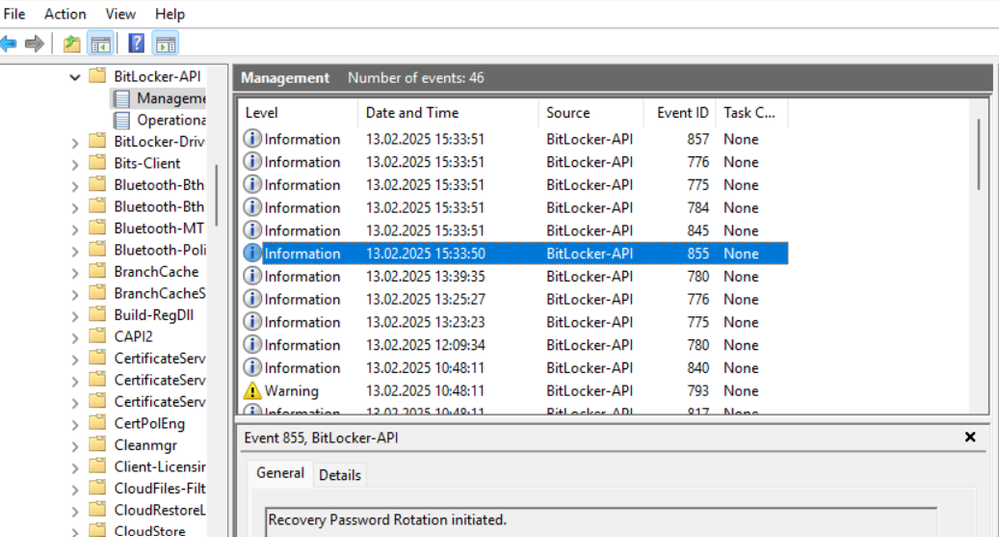Viewport: 999px width, 537px height.
Task: Click the CloudStore folder icon
Action: 97,529
